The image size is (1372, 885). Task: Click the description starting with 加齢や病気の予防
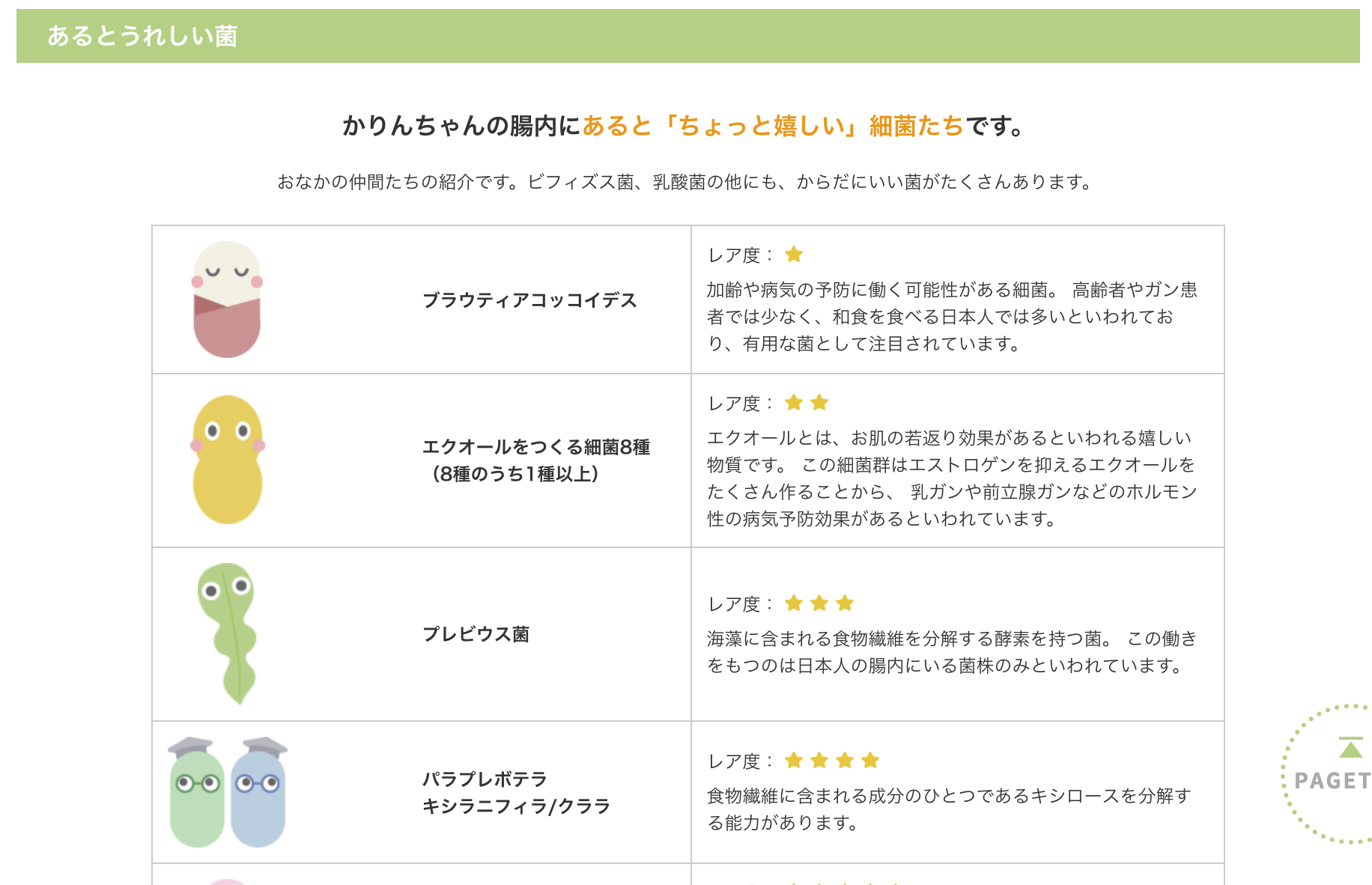pyautogui.click(x=951, y=317)
